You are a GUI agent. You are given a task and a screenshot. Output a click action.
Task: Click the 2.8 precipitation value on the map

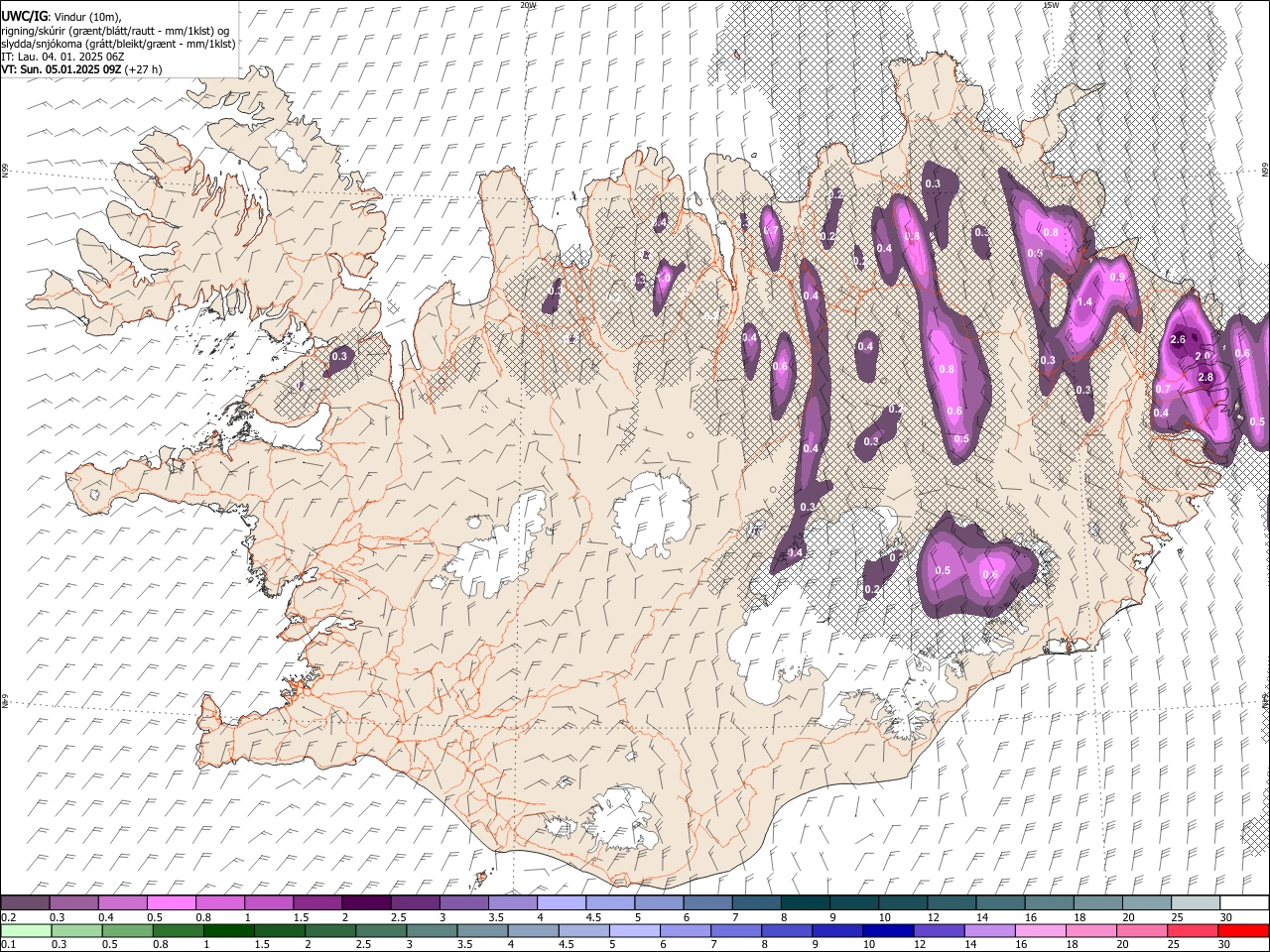pos(1206,378)
